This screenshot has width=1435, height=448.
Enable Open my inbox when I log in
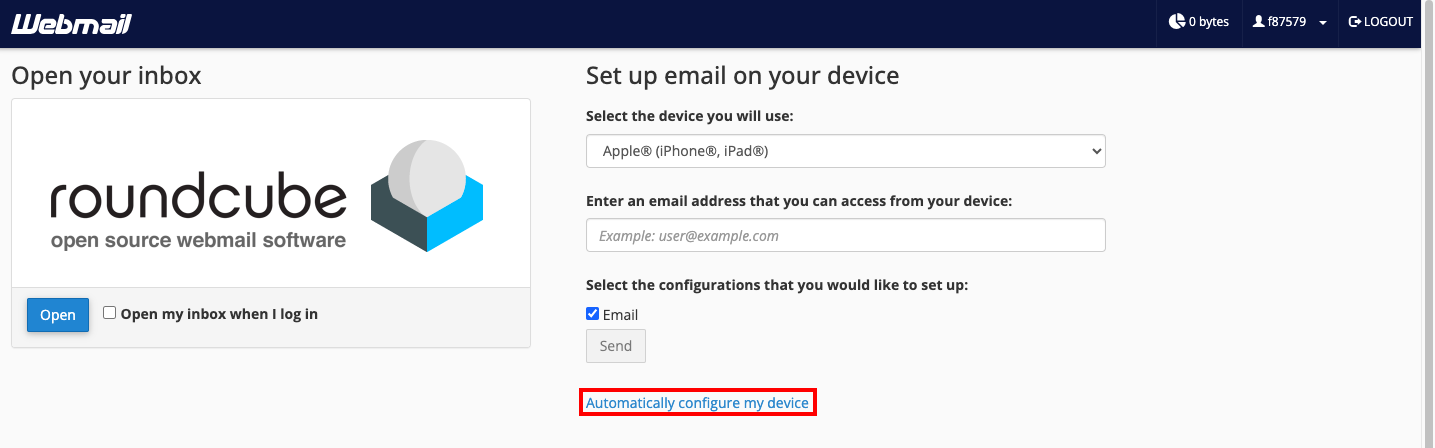110,313
